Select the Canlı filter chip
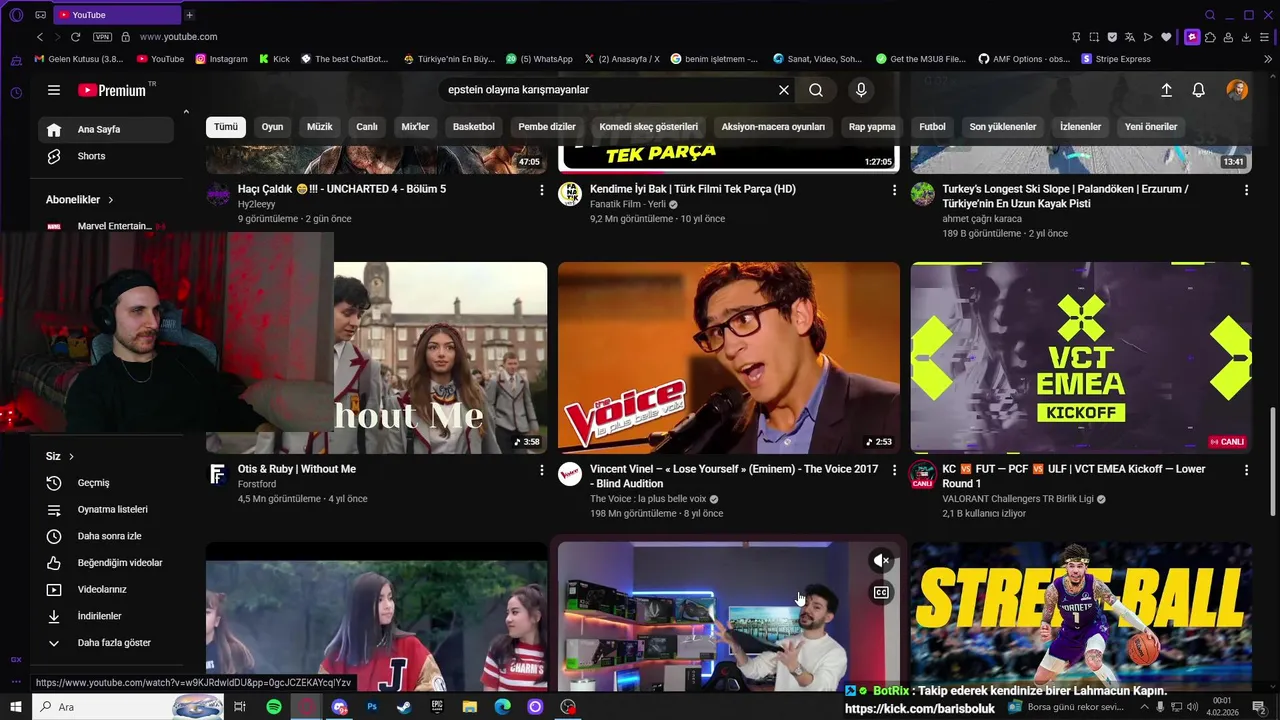 click(x=367, y=127)
